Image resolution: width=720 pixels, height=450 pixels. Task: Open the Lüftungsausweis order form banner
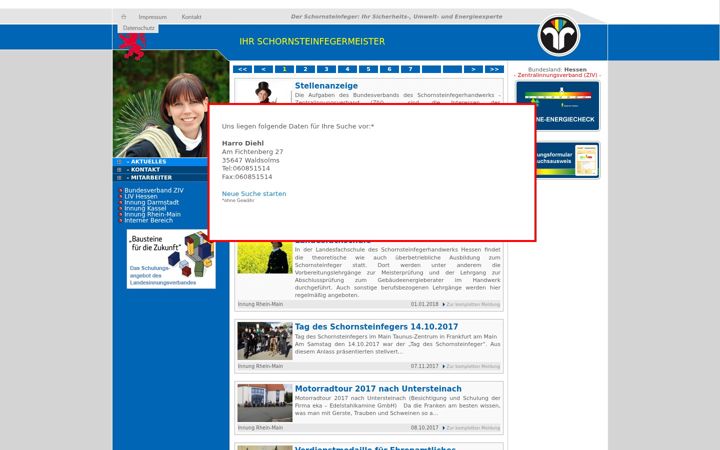coord(568,160)
